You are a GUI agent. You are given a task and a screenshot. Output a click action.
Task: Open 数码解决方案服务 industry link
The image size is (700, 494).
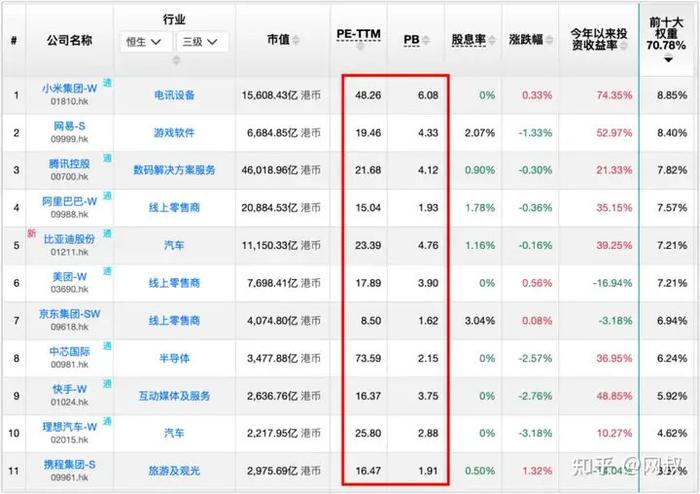175,170
